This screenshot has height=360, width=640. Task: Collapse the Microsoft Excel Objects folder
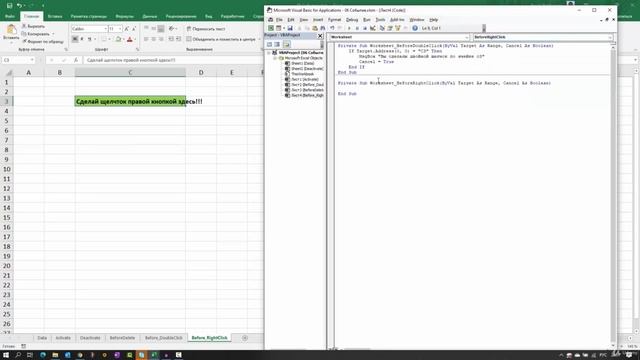275,58
